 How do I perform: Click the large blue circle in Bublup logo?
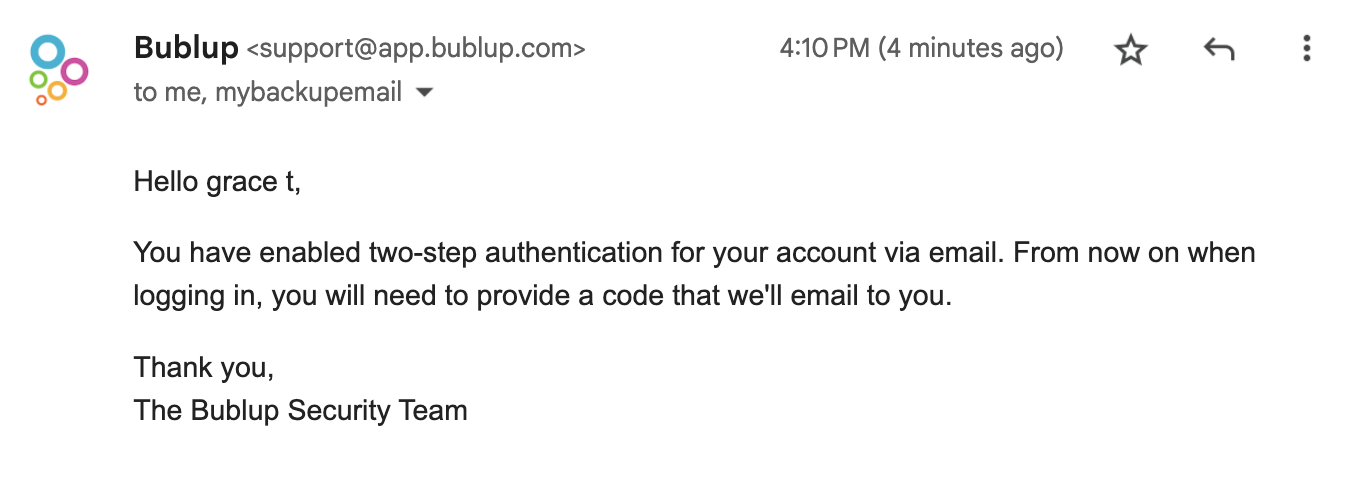coord(47,51)
